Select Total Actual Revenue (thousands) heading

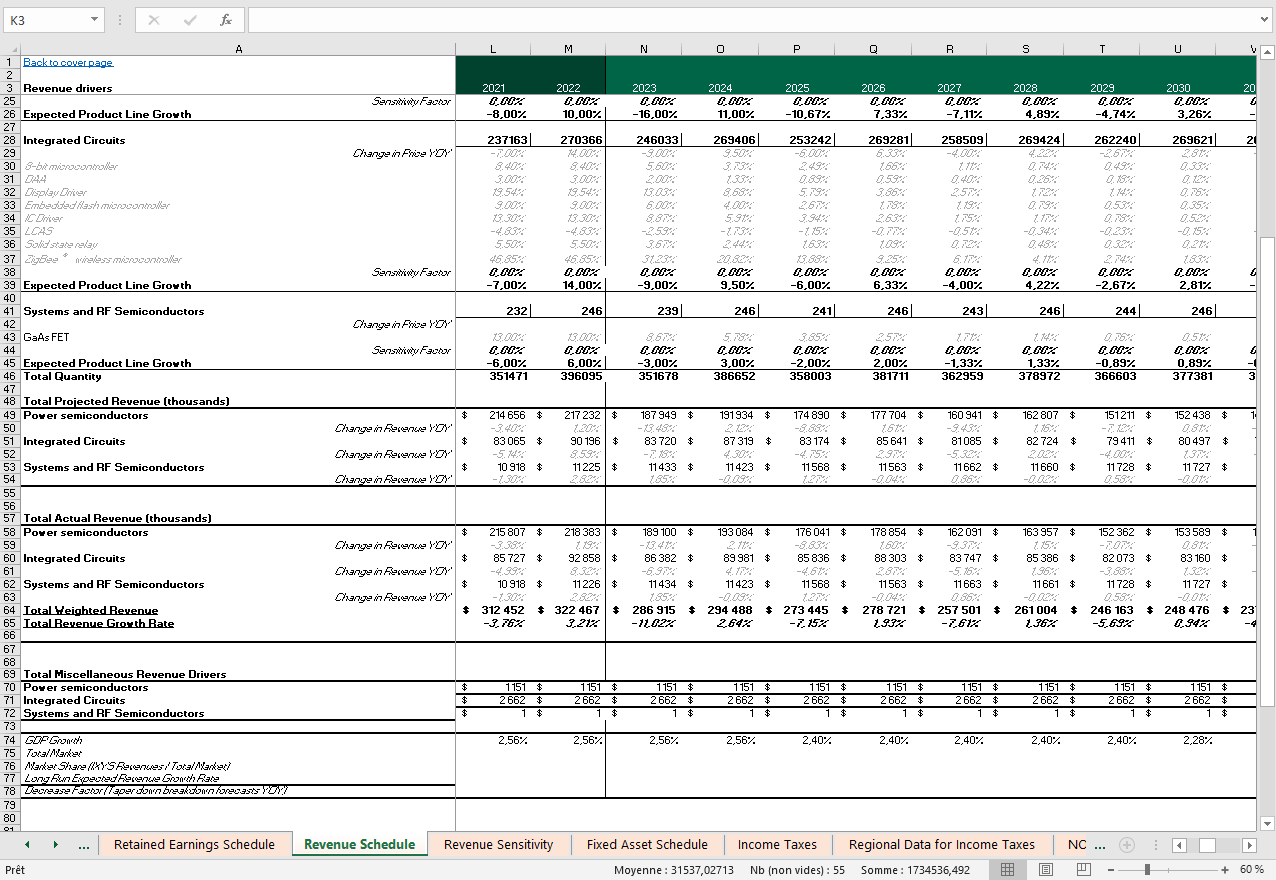pyautogui.click(x=117, y=518)
